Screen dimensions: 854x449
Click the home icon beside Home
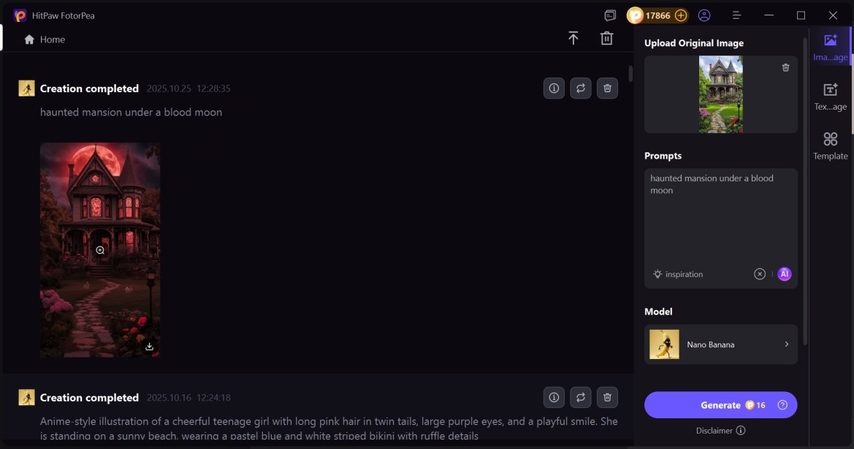point(29,39)
